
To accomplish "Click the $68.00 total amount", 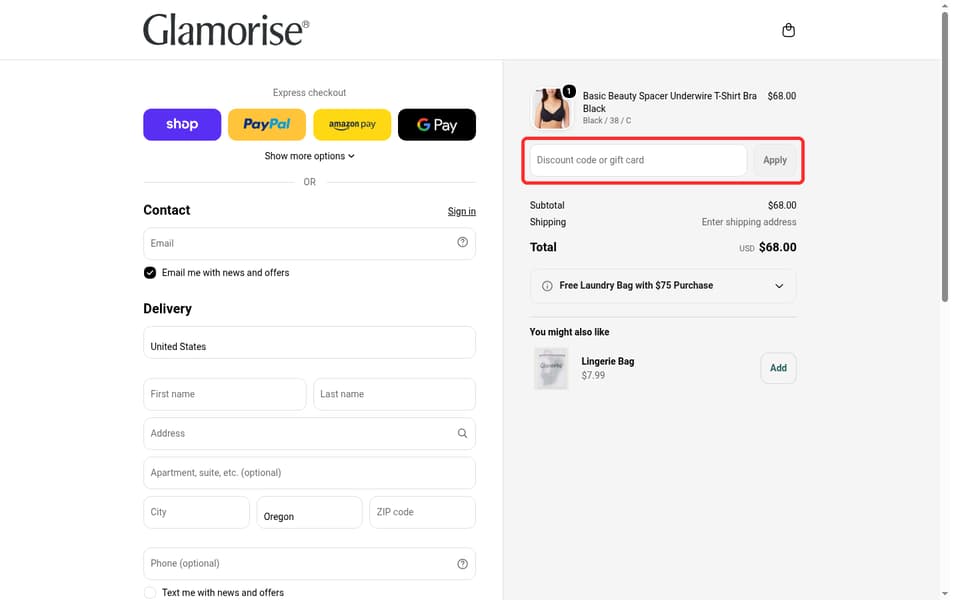I will (778, 247).
